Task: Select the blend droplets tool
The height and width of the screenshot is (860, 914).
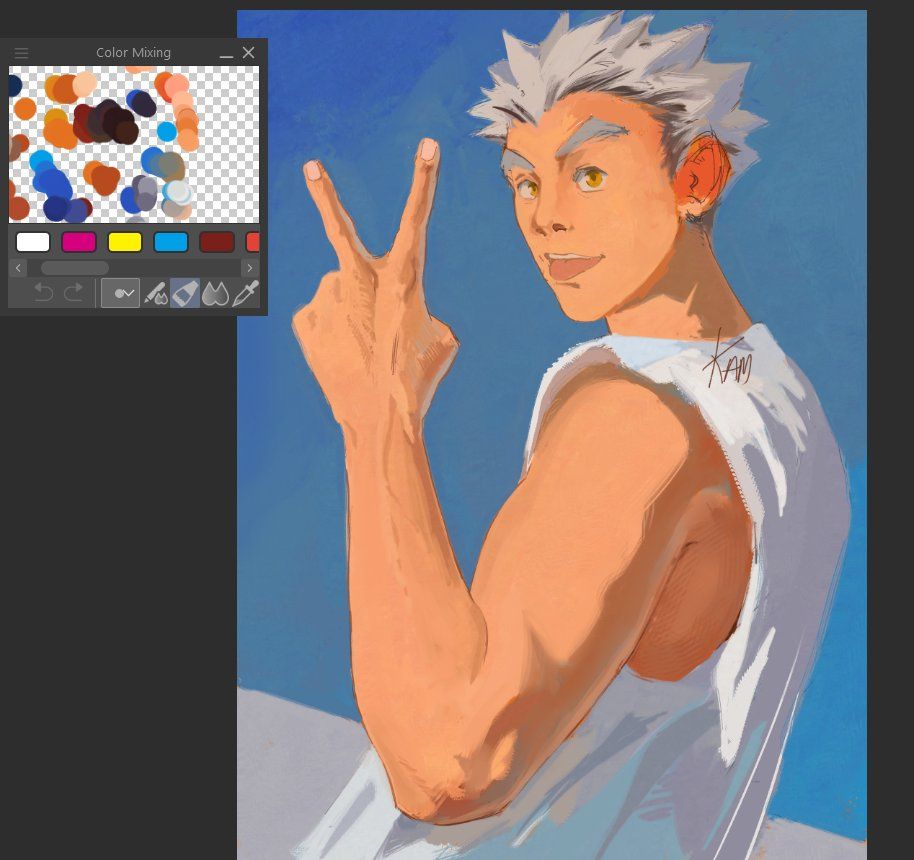Action: click(215, 293)
